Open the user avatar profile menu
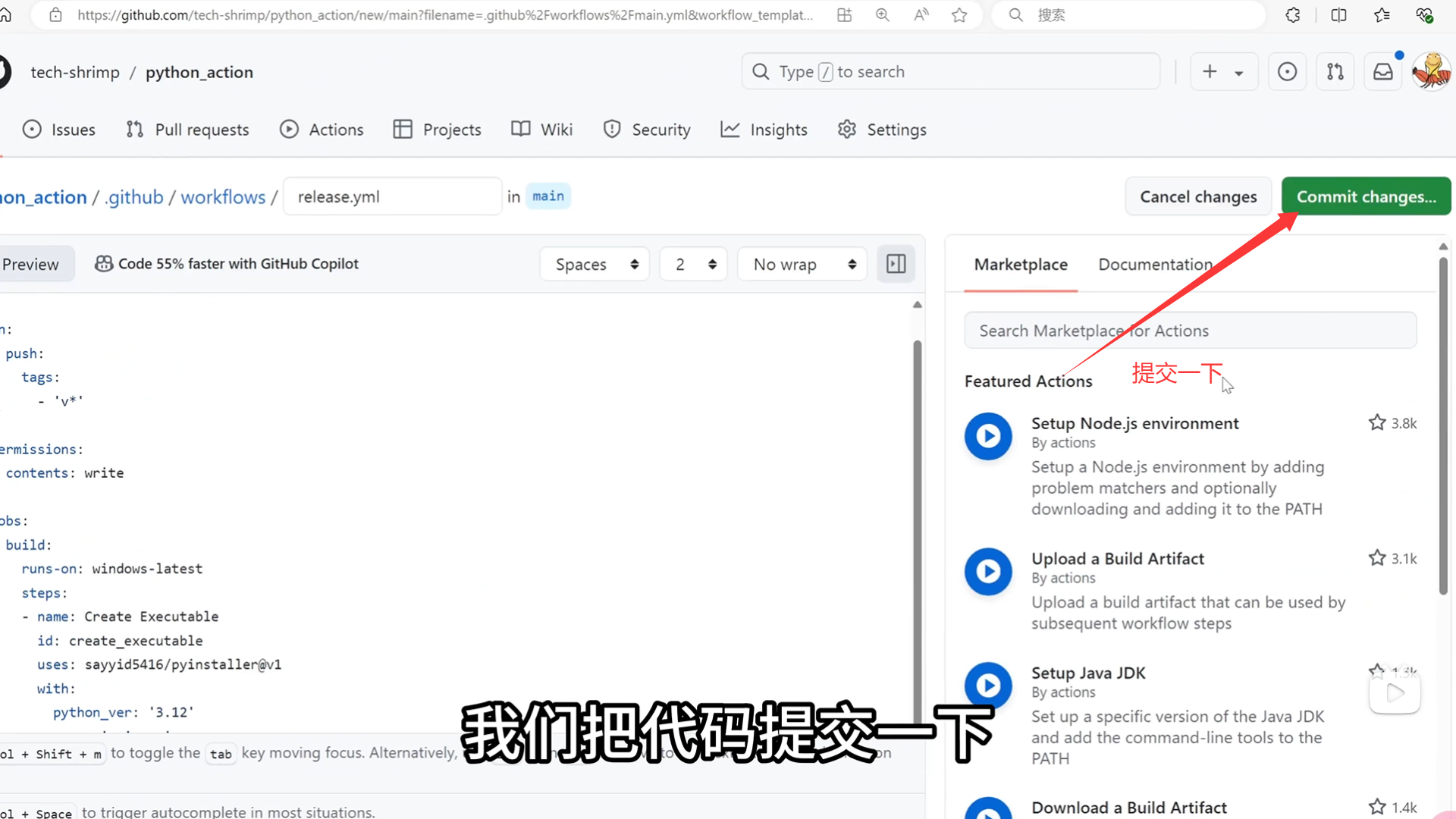Image resolution: width=1456 pixels, height=819 pixels. 1431,72
